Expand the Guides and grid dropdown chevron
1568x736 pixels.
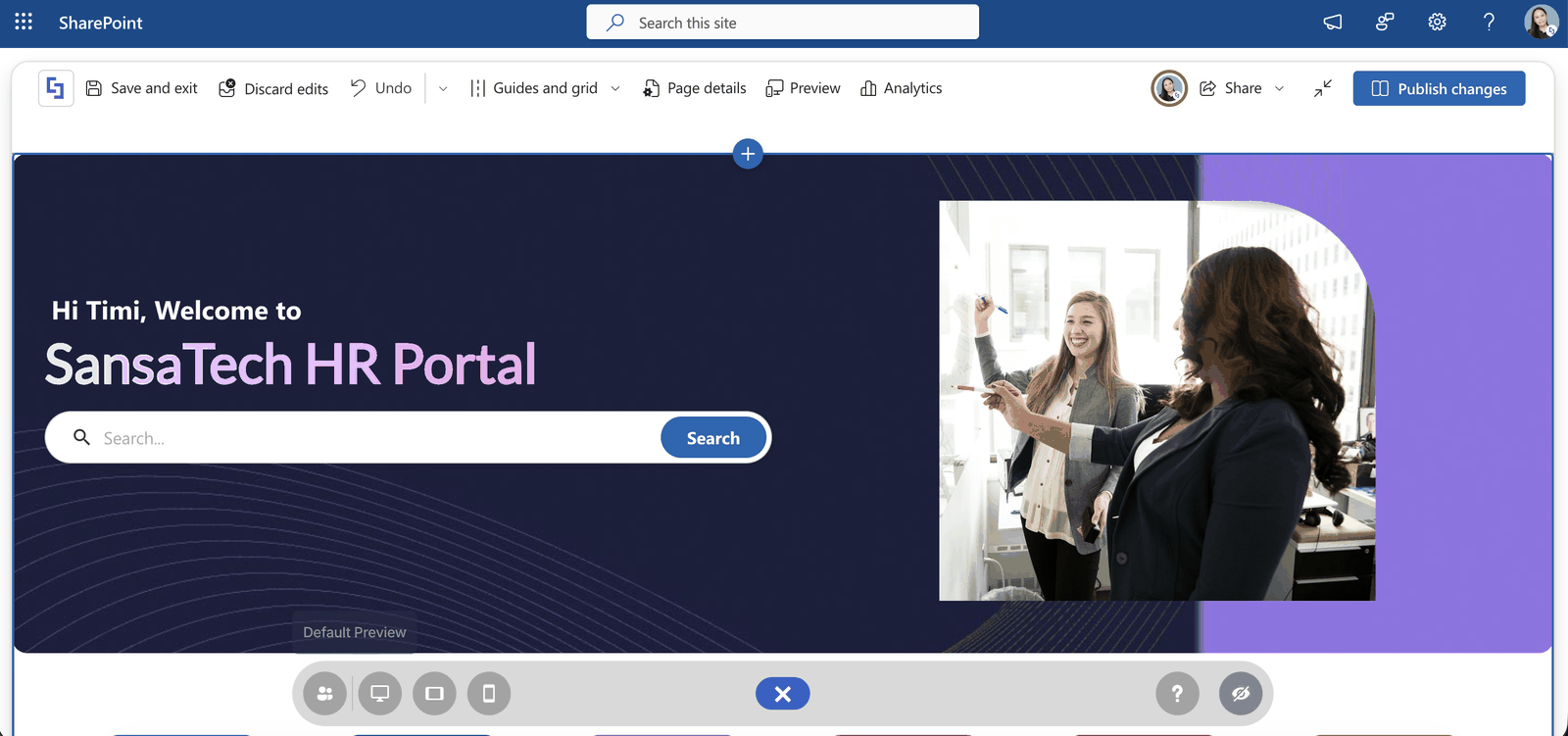click(x=615, y=88)
